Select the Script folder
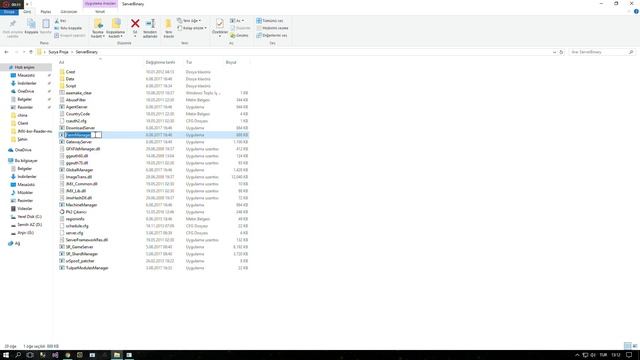The image size is (640, 360). pos(71,86)
